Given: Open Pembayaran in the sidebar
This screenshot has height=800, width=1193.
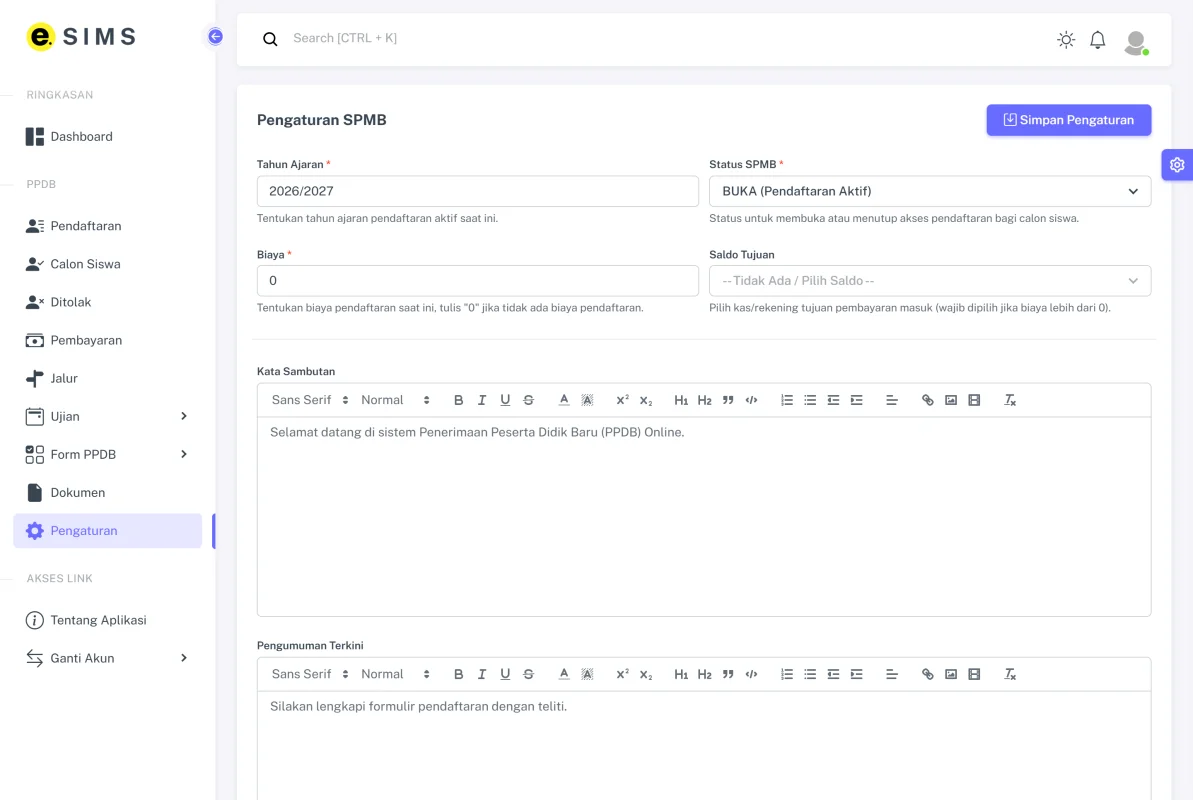Looking at the screenshot, I should (107, 340).
